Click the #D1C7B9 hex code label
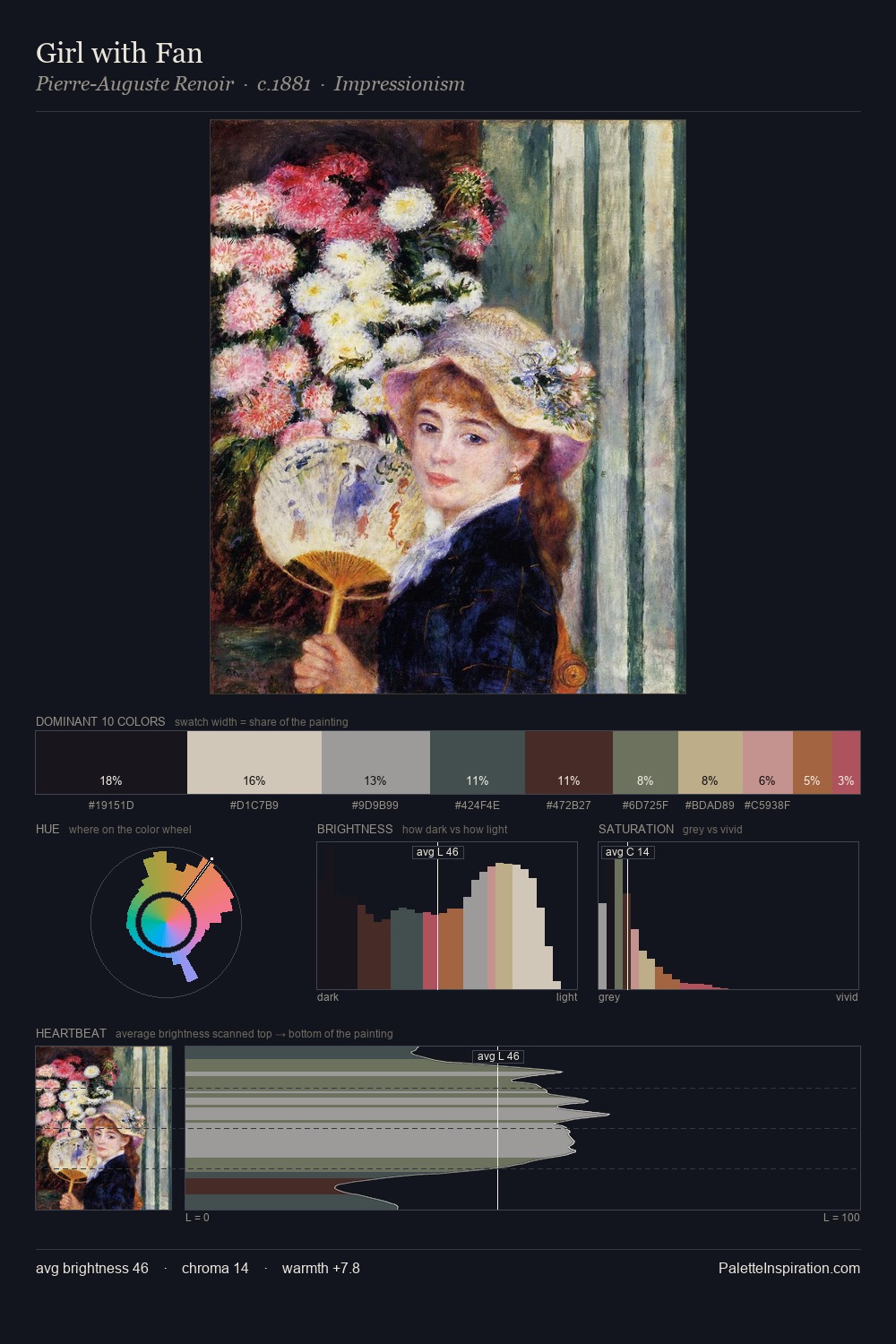This screenshot has height=1344, width=896. [x=254, y=806]
